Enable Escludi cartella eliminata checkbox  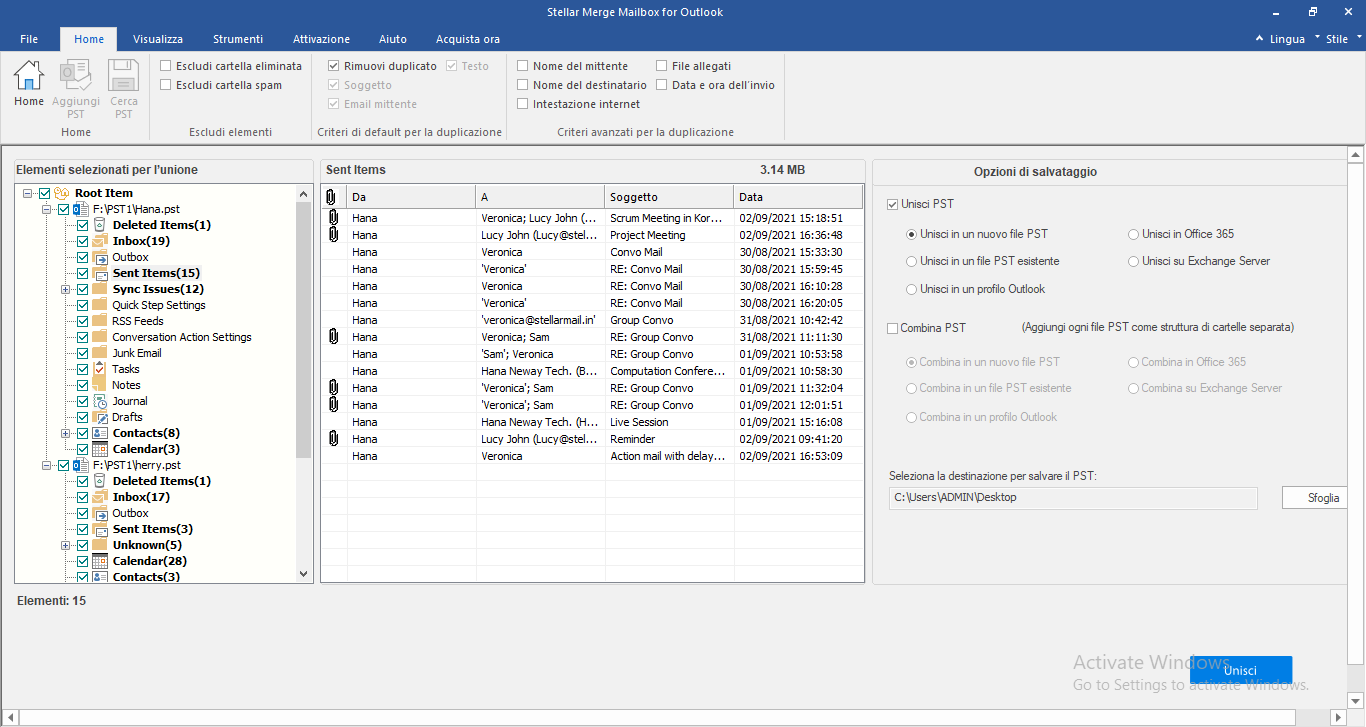[165, 66]
